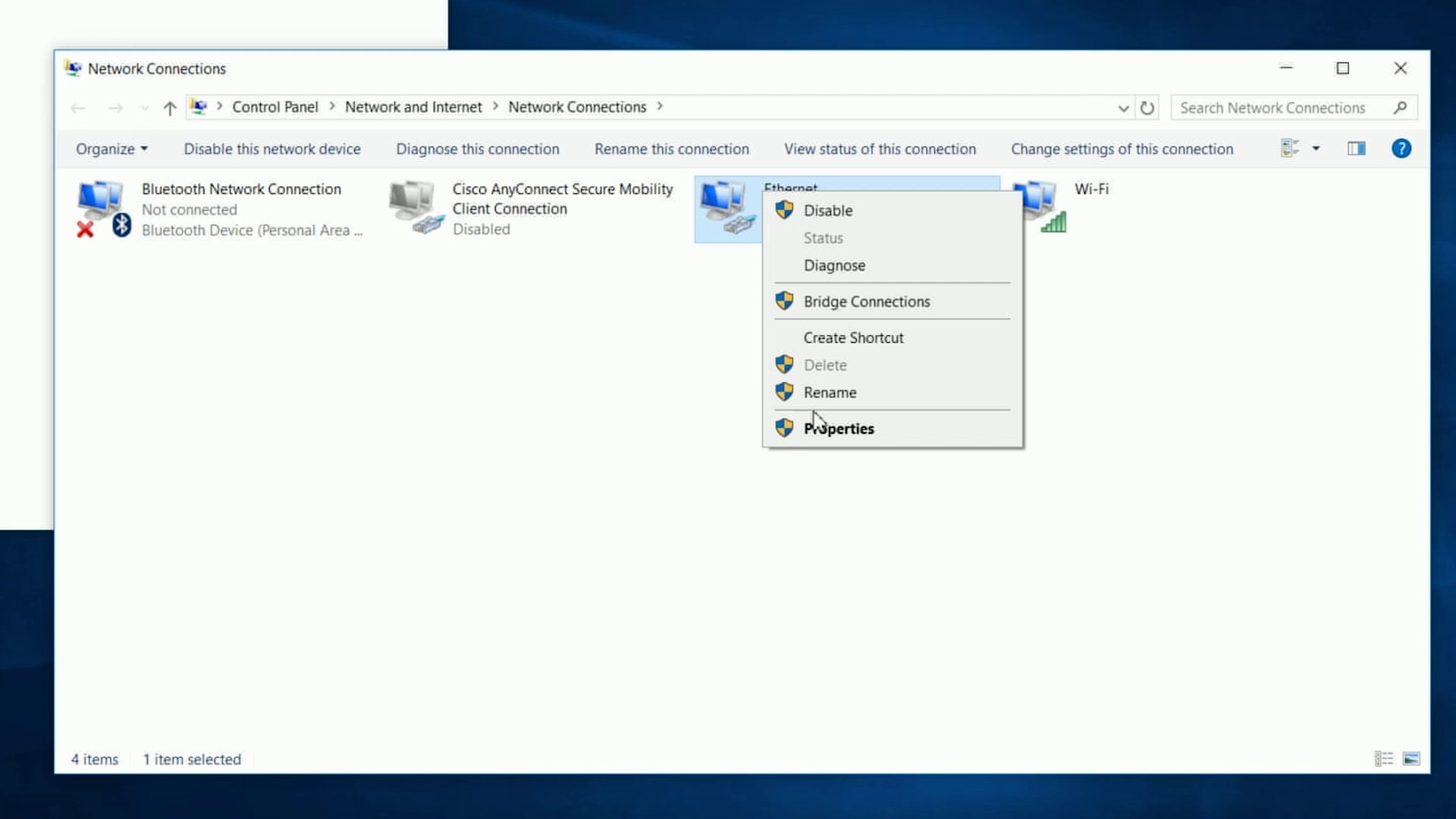Open the change view options arrow

1316,149
